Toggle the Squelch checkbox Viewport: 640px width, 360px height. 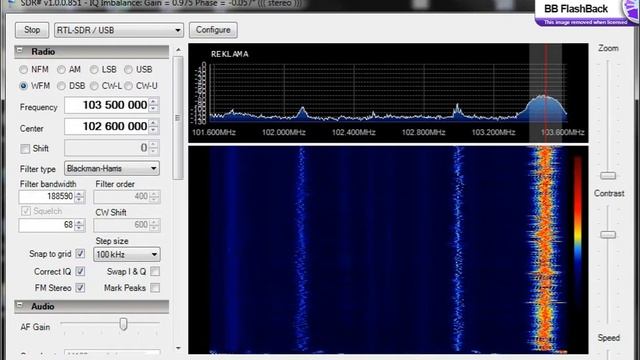[26, 211]
